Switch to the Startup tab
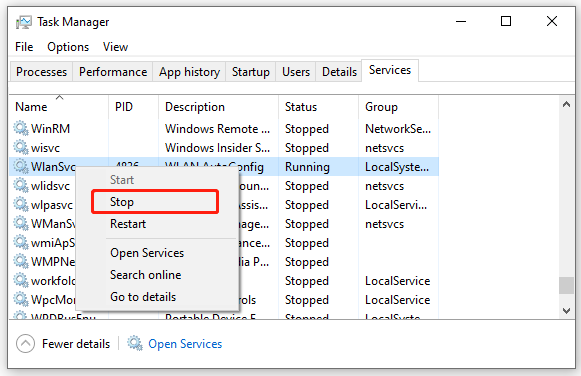 click(x=251, y=71)
